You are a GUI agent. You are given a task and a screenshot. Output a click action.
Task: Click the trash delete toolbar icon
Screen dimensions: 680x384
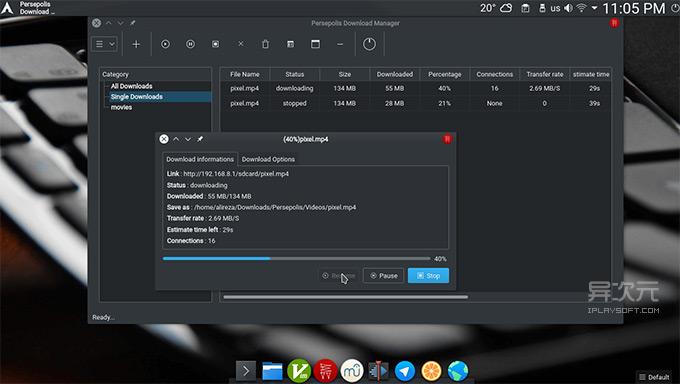pos(265,44)
